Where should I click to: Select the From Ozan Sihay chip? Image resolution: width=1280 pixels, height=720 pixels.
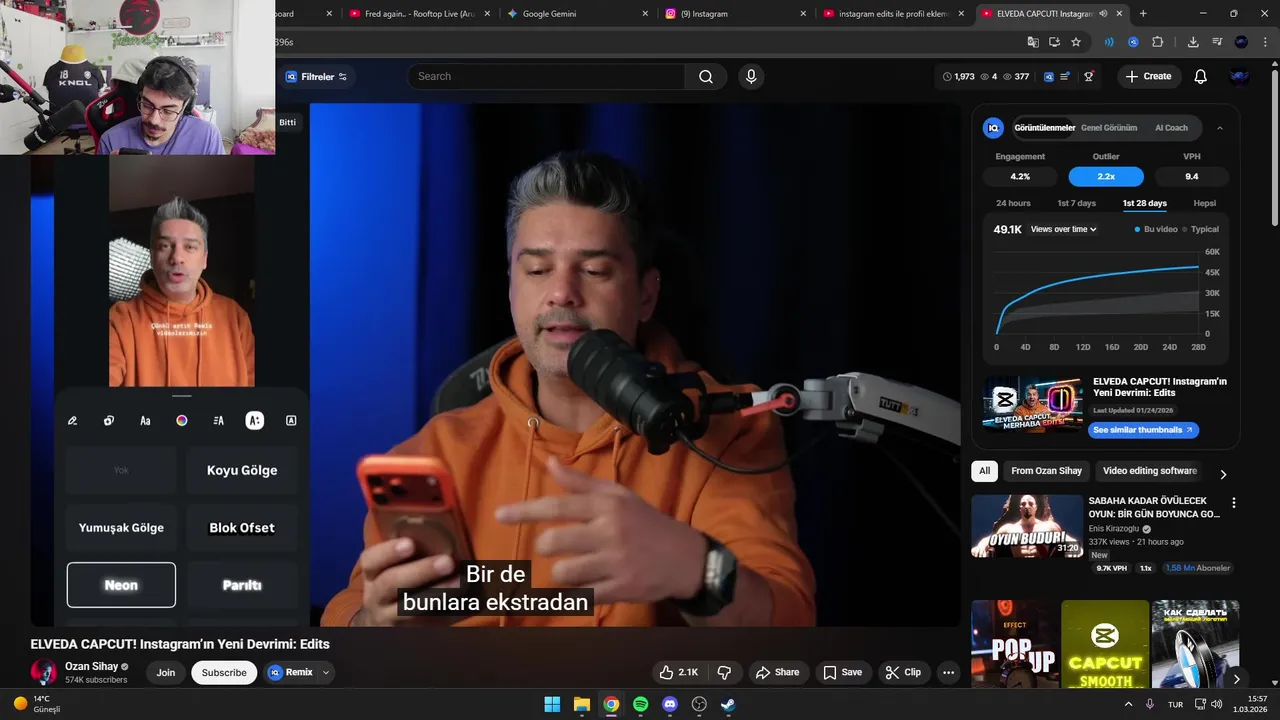click(x=1046, y=471)
